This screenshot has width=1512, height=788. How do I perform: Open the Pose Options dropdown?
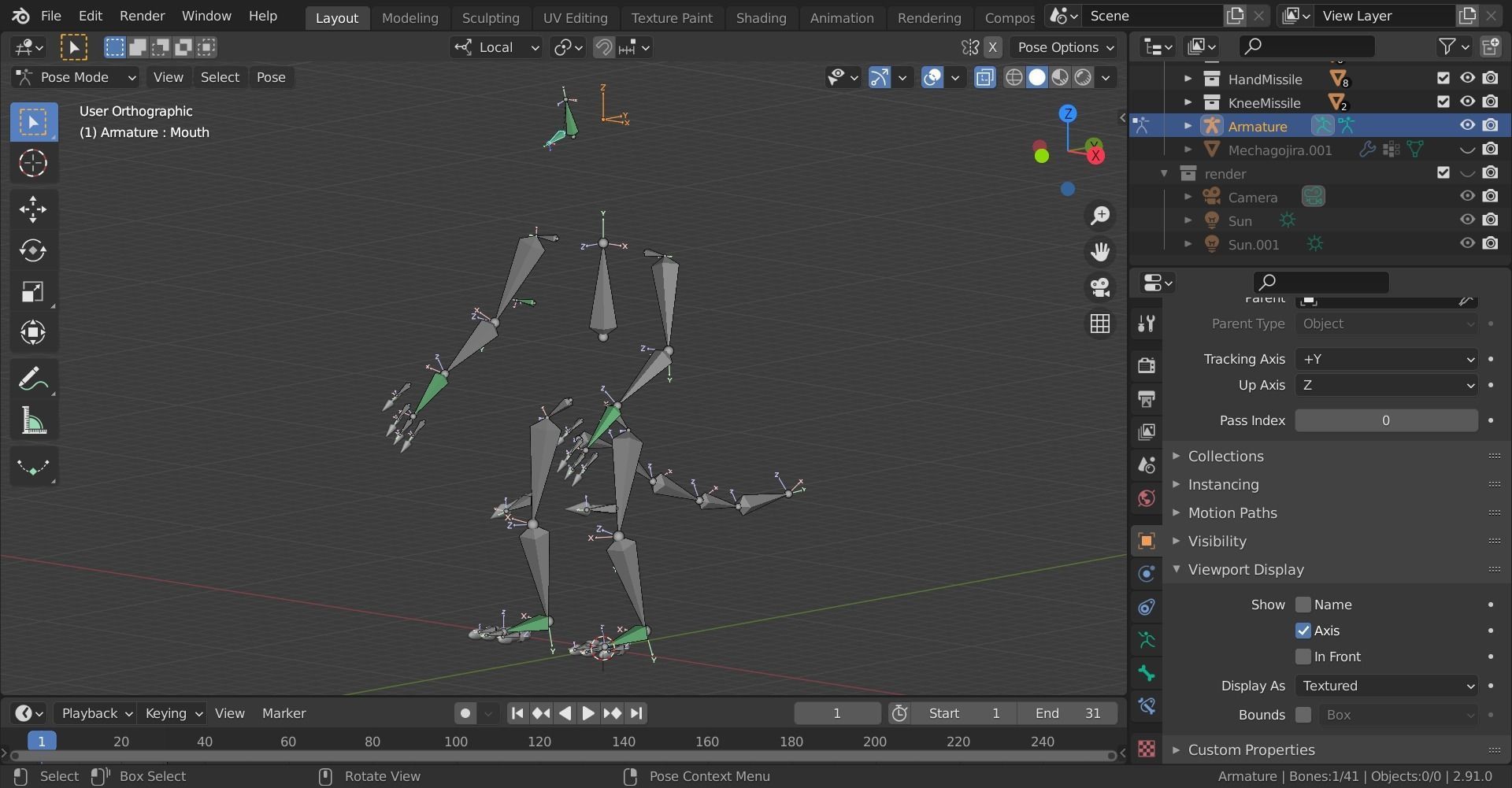tap(1065, 47)
